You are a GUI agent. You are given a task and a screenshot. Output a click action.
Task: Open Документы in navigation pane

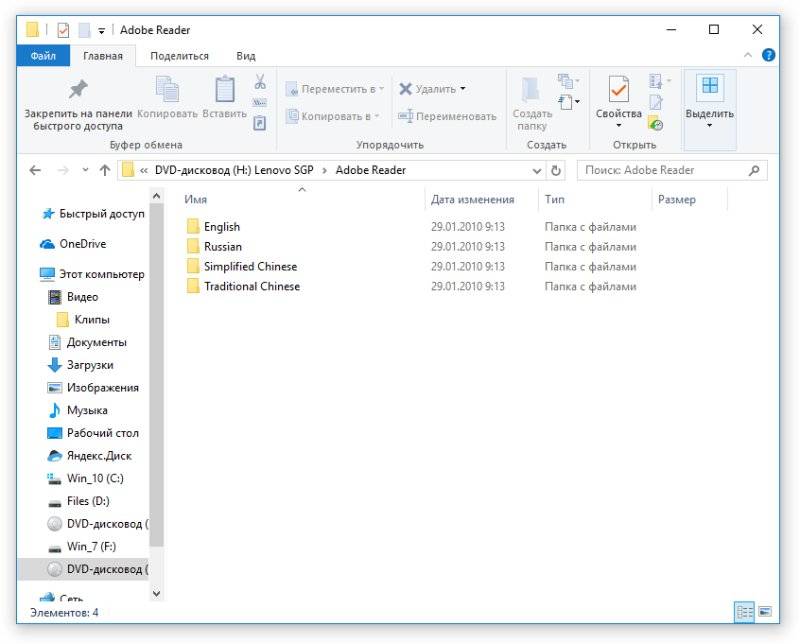click(87, 342)
